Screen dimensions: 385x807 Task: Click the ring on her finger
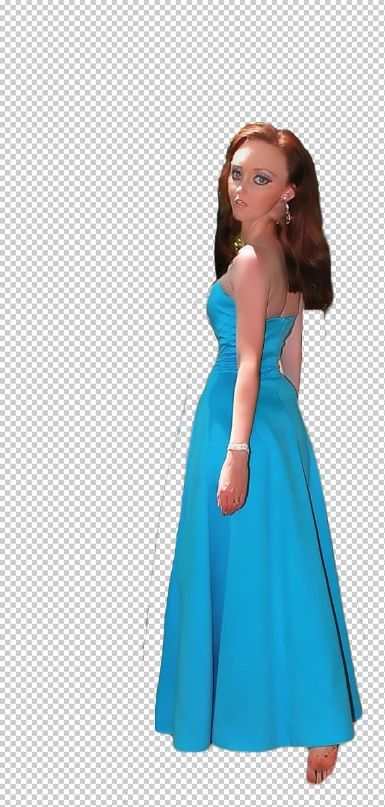coord(236,500)
